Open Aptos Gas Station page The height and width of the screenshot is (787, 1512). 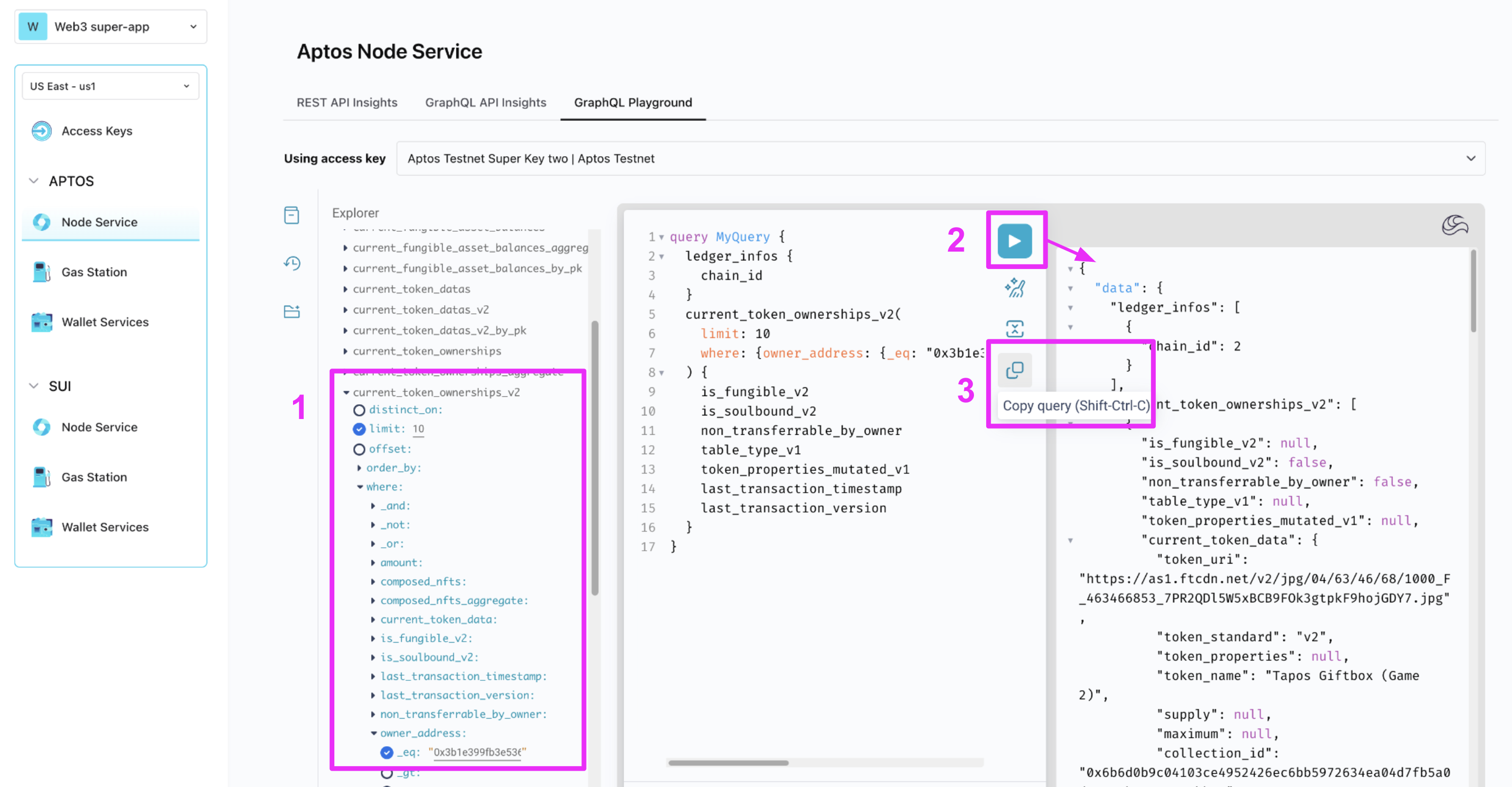pos(94,273)
